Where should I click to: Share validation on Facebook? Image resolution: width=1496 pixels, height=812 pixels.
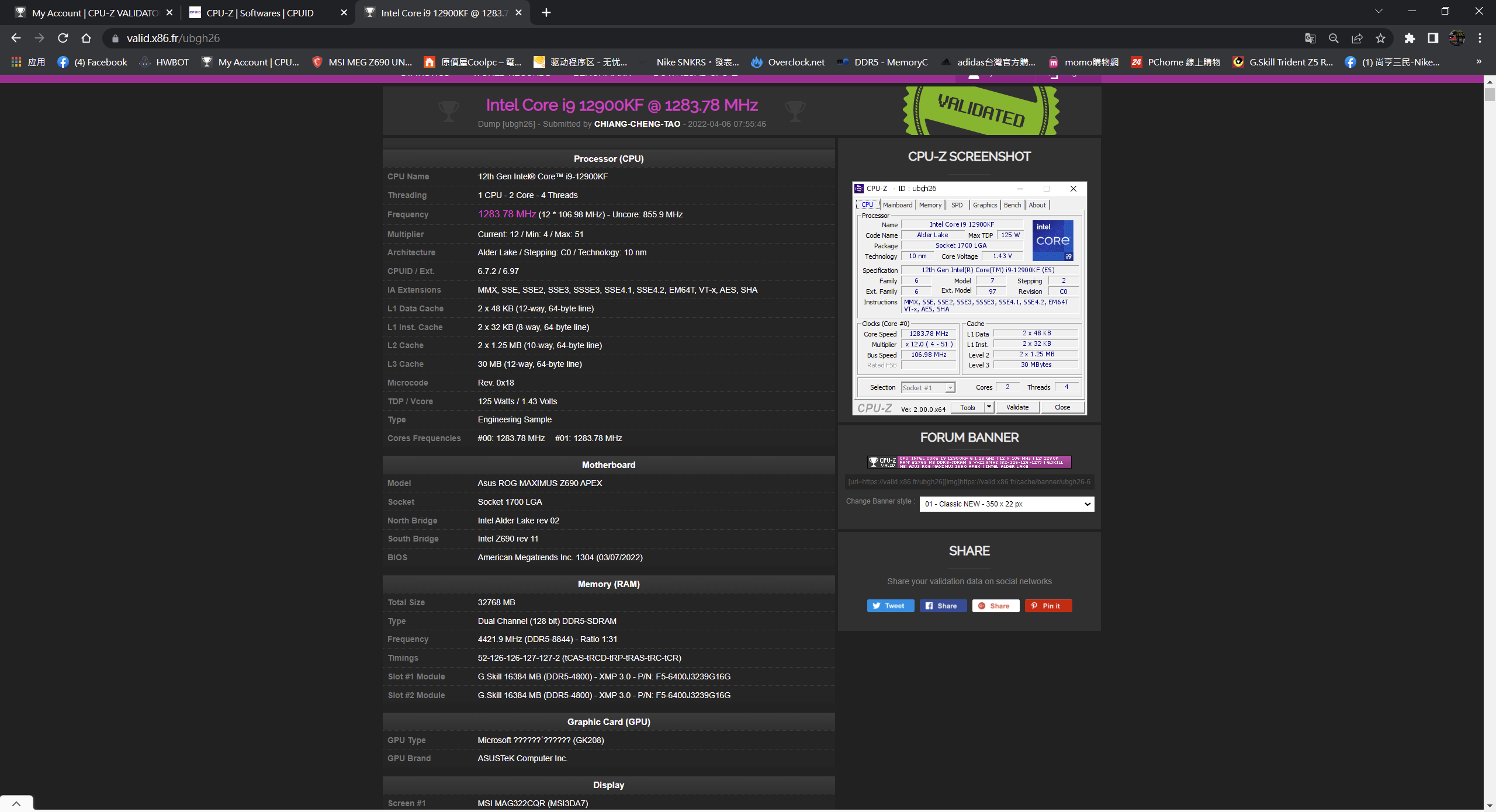pos(943,606)
